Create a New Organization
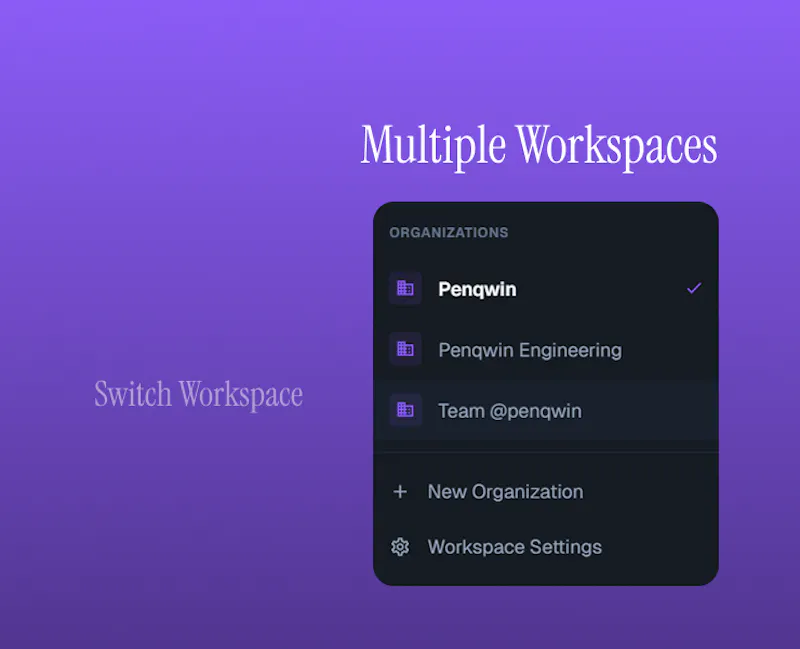Image resolution: width=800 pixels, height=649 pixels. (x=546, y=491)
